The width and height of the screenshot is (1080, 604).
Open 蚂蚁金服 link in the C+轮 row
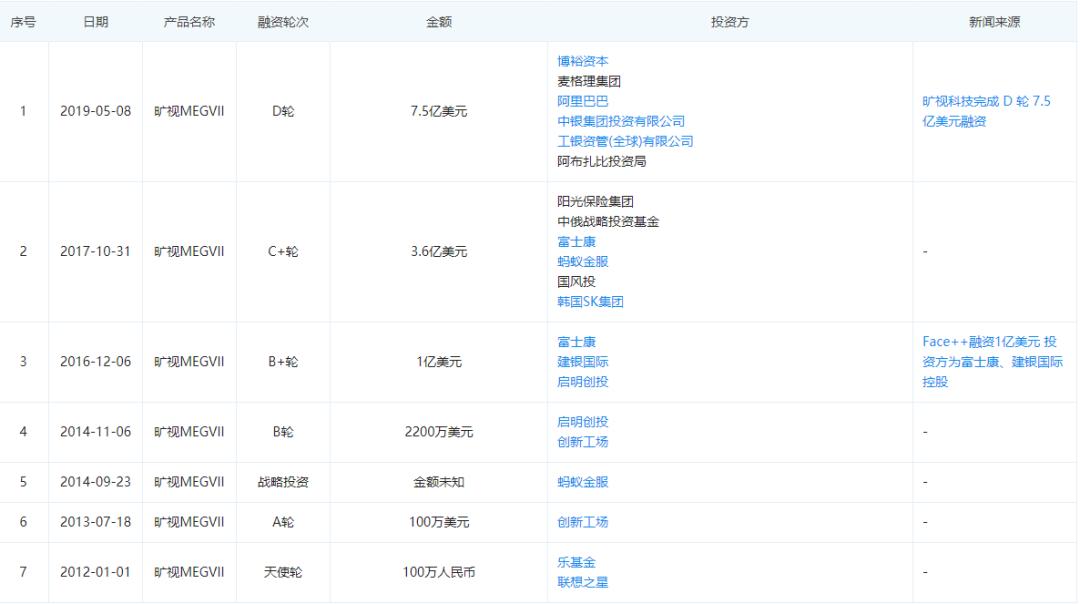tap(582, 262)
